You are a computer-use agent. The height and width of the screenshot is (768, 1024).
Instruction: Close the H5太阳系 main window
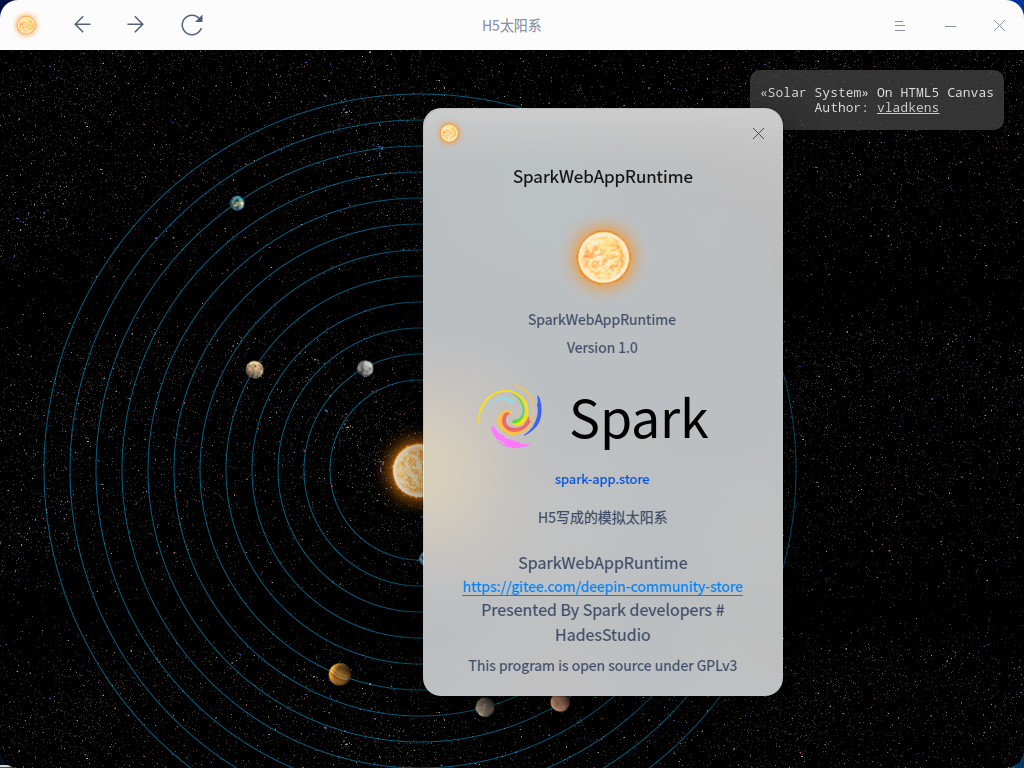(999, 25)
